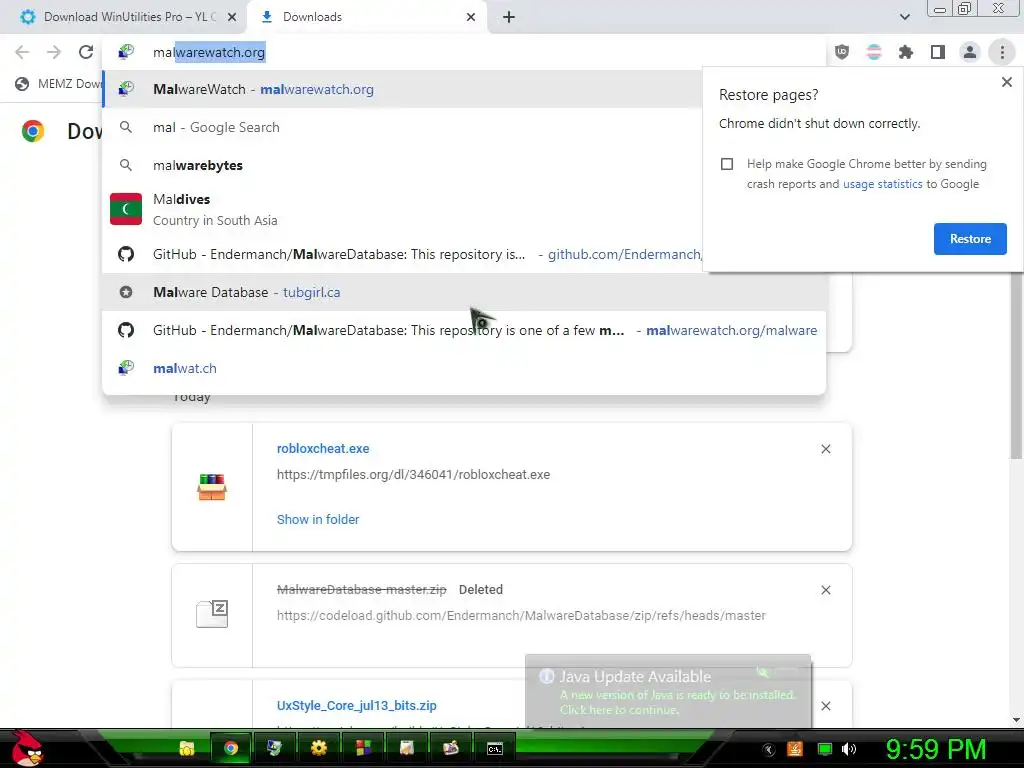Screen dimensions: 1024x768
Task: Open robloxcheat.exe download link
Action: coord(323,449)
